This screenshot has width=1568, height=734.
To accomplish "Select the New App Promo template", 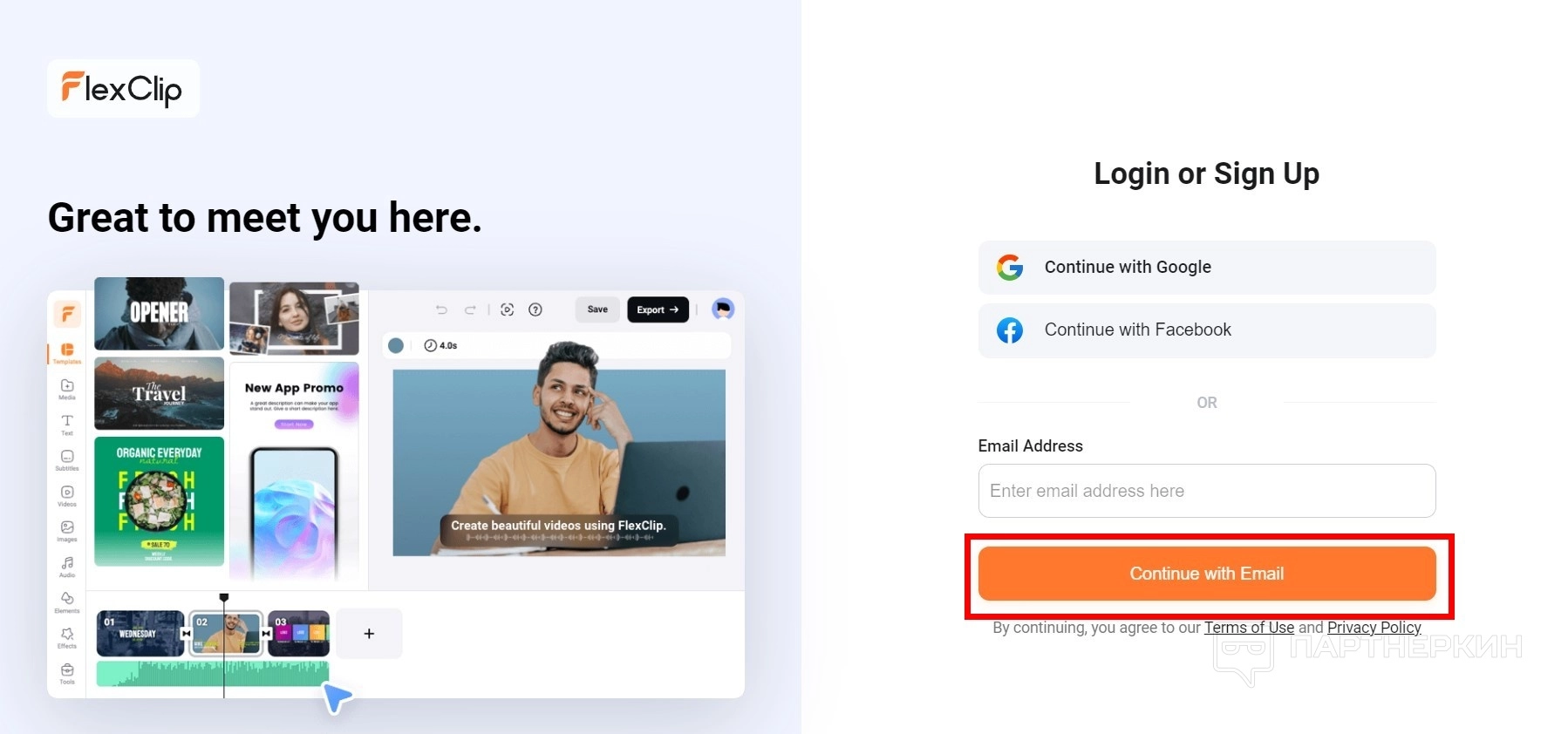I will coord(294,471).
